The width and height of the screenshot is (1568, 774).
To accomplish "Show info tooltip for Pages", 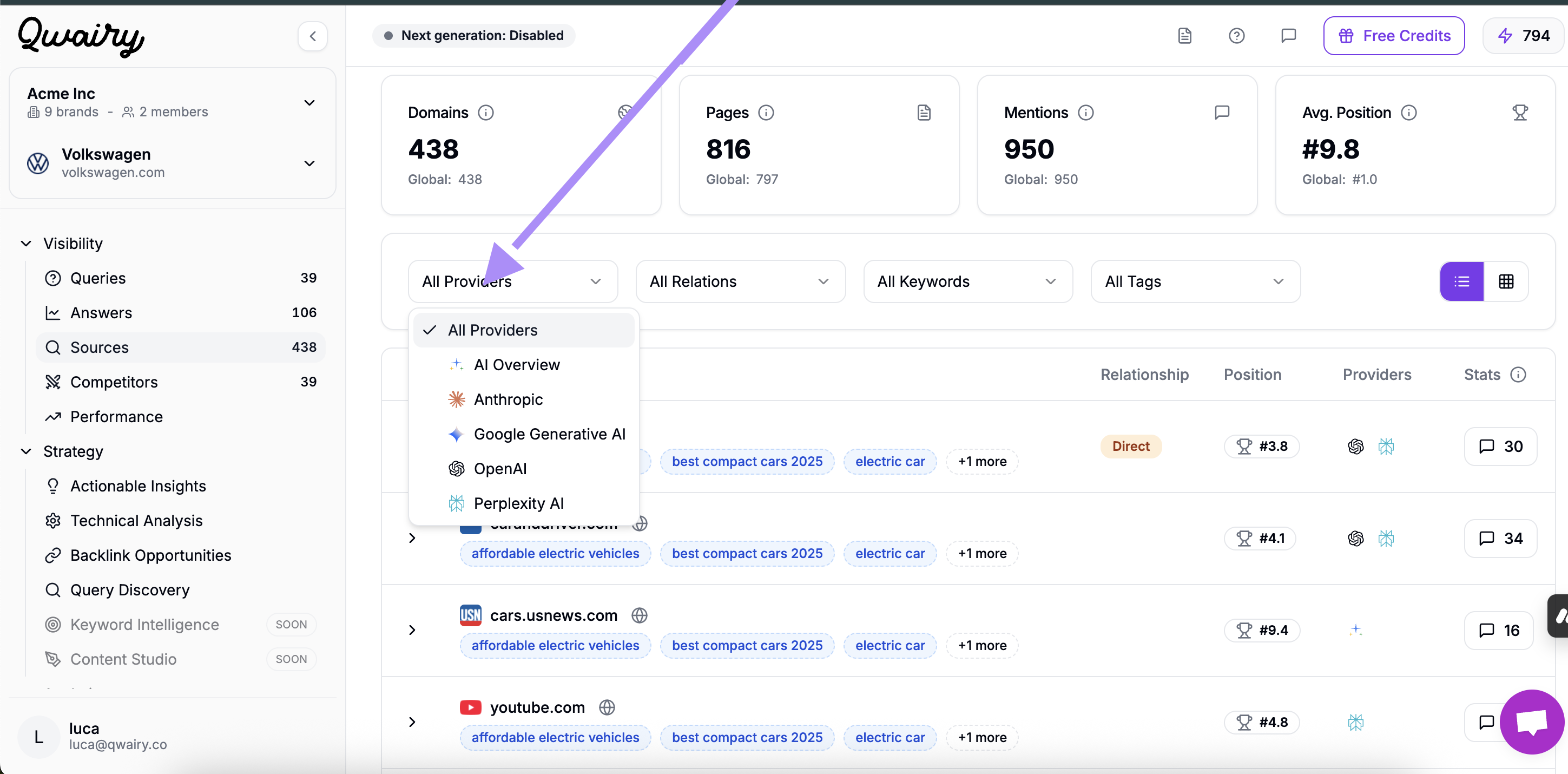I will [766, 113].
